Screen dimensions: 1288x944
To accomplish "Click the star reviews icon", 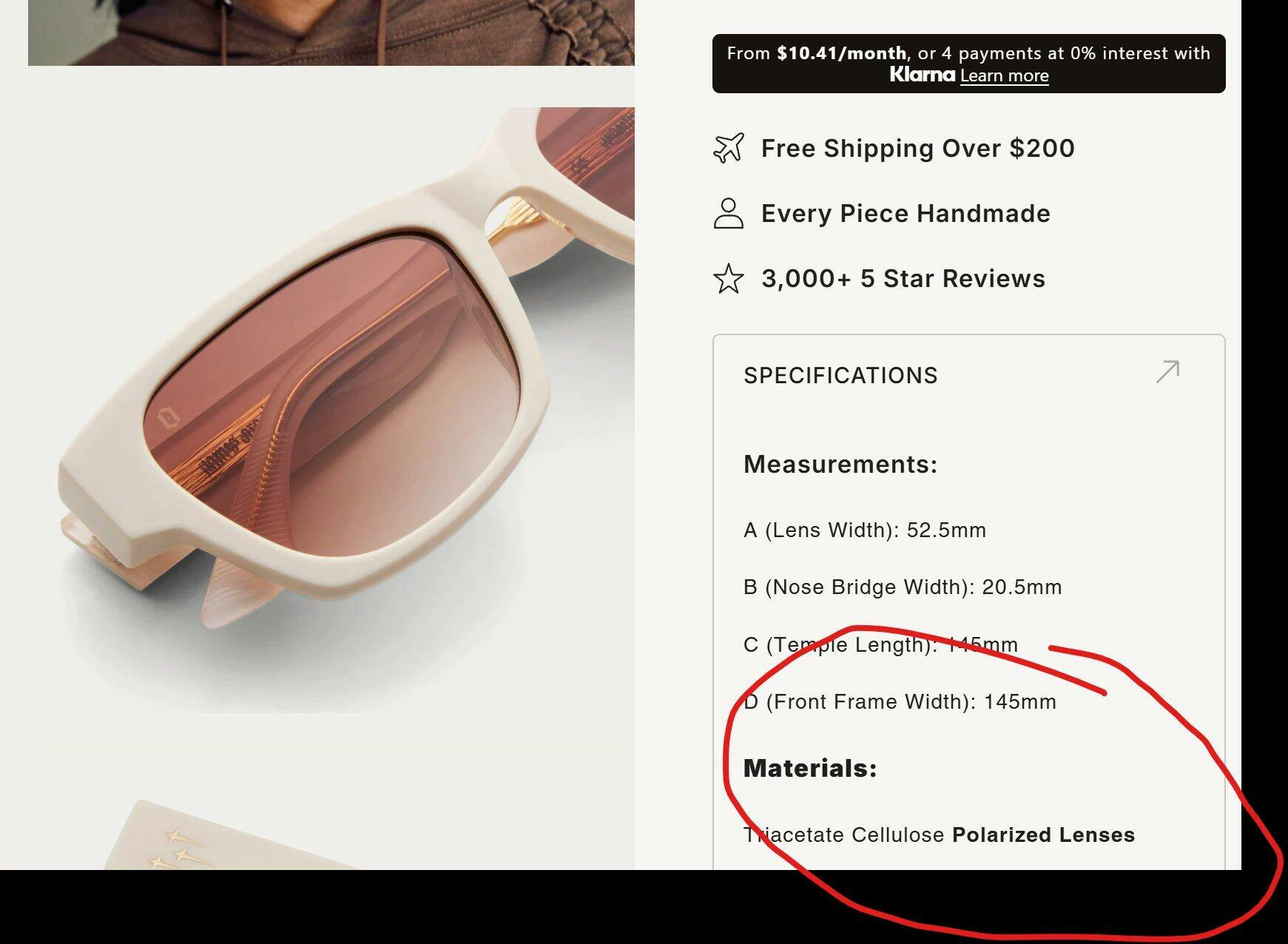I will 728,279.
